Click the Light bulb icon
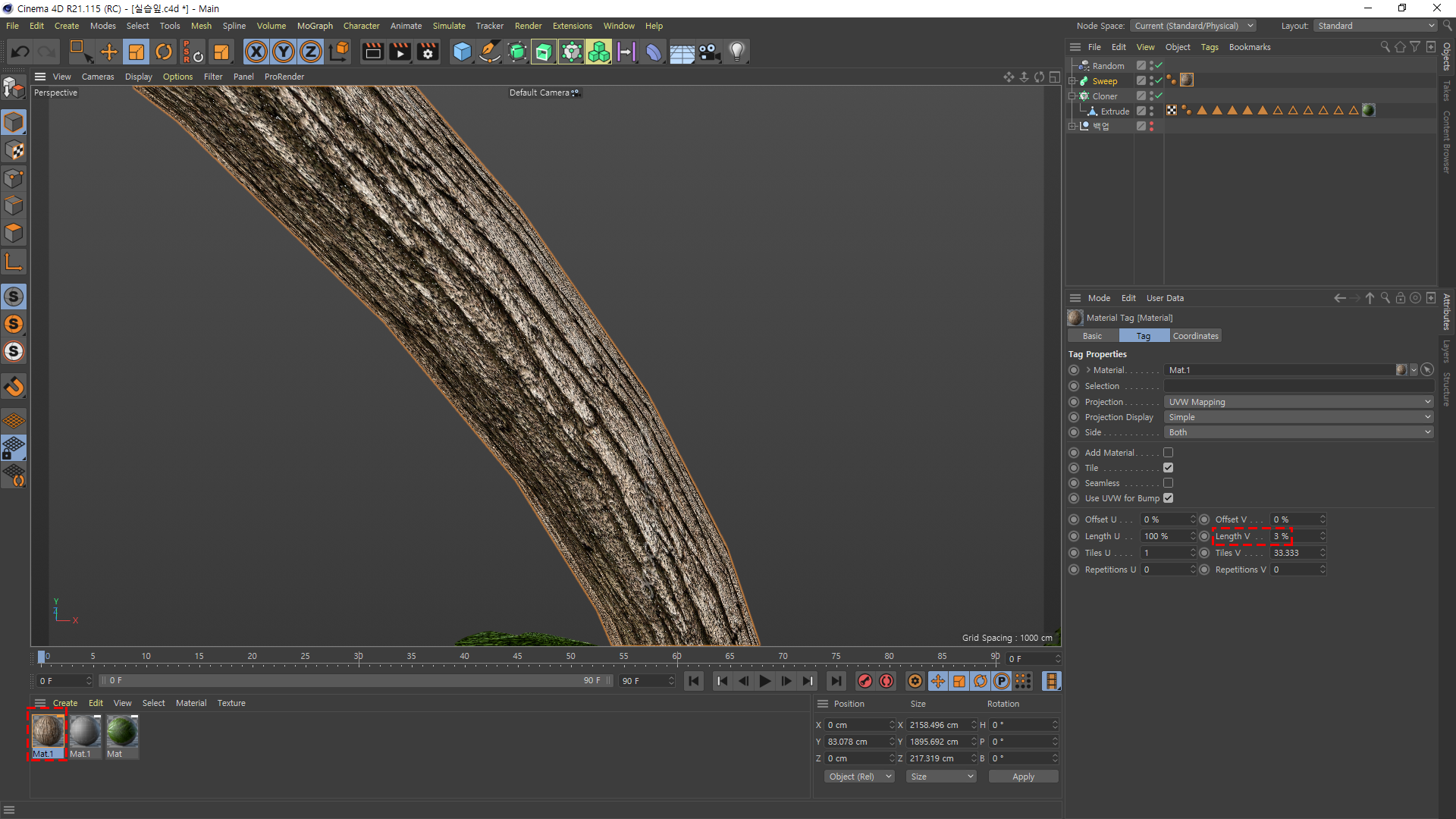The height and width of the screenshot is (819, 1456). [x=736, y=52]
